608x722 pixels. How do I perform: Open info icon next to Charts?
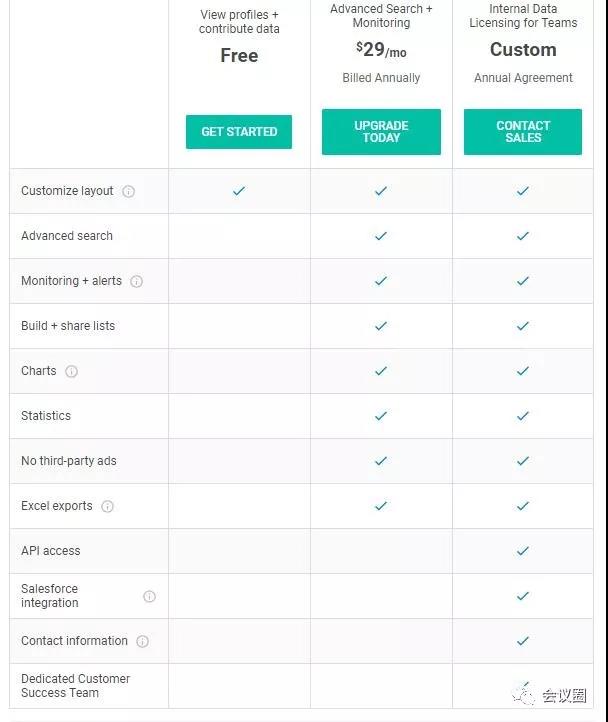(x=71, y=371)
